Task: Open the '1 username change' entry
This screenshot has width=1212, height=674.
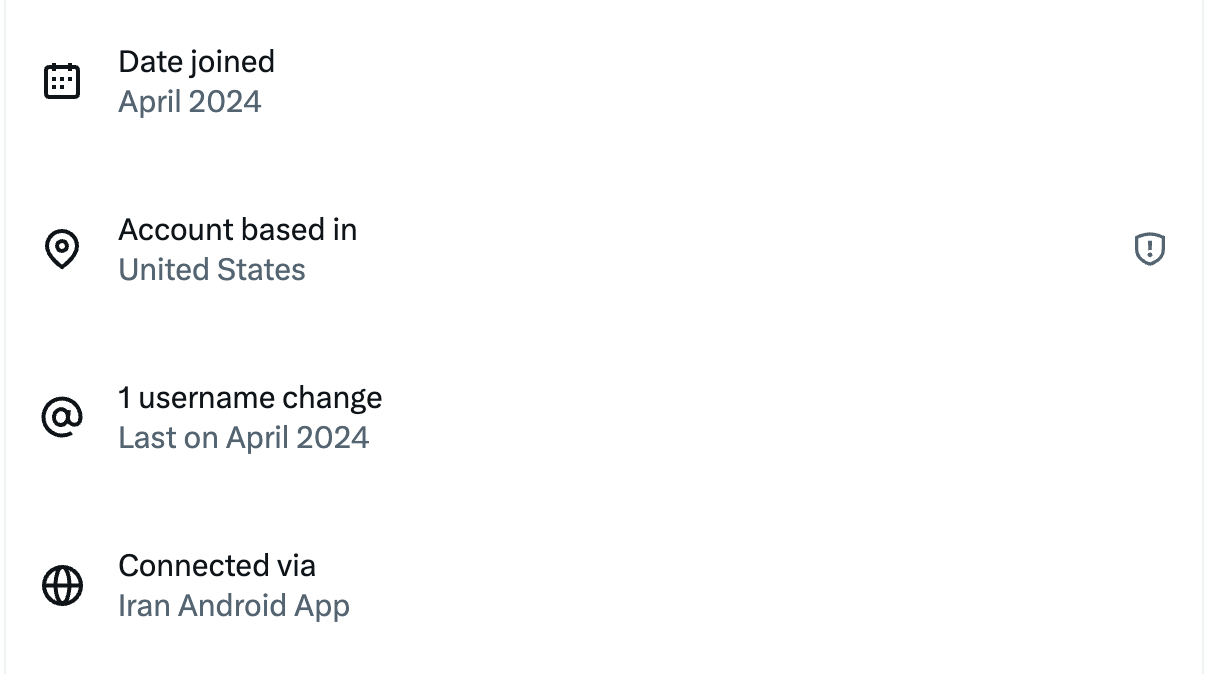Action: tap(250, 398)
